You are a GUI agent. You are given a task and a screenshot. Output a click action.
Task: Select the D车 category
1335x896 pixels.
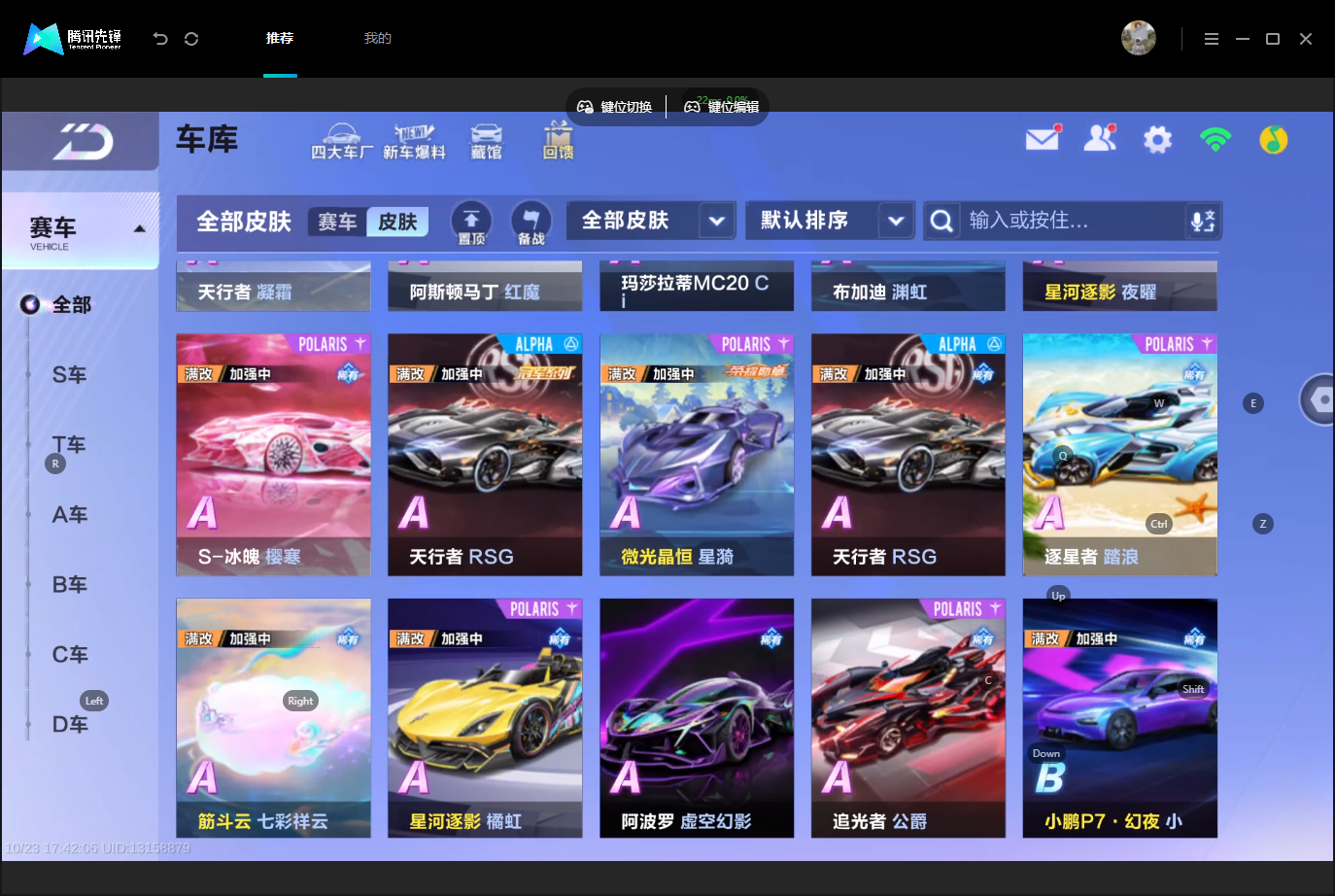tap(70, 725)
